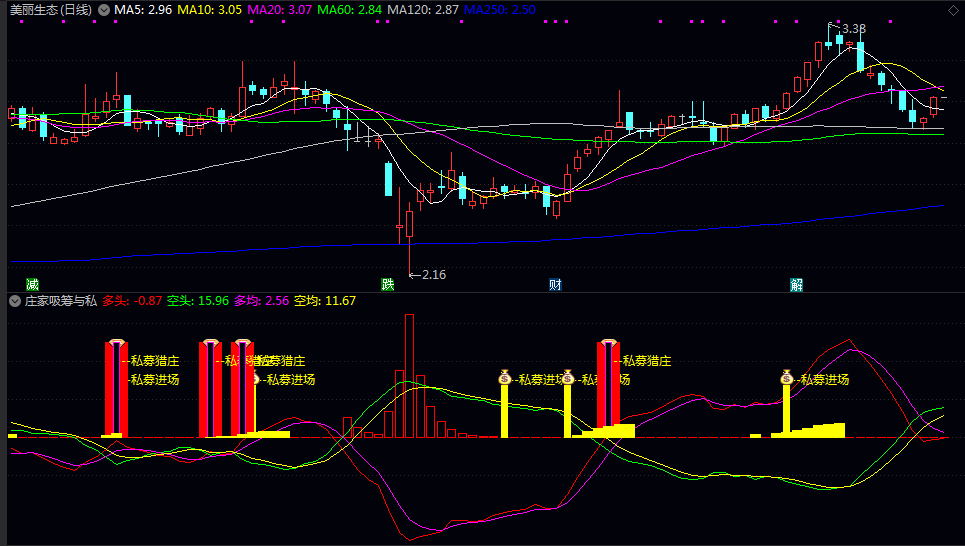965x546 pixels.
Task: Click the 庄家吸筹与私 indicator name
Action: click(x=61, y=301)
